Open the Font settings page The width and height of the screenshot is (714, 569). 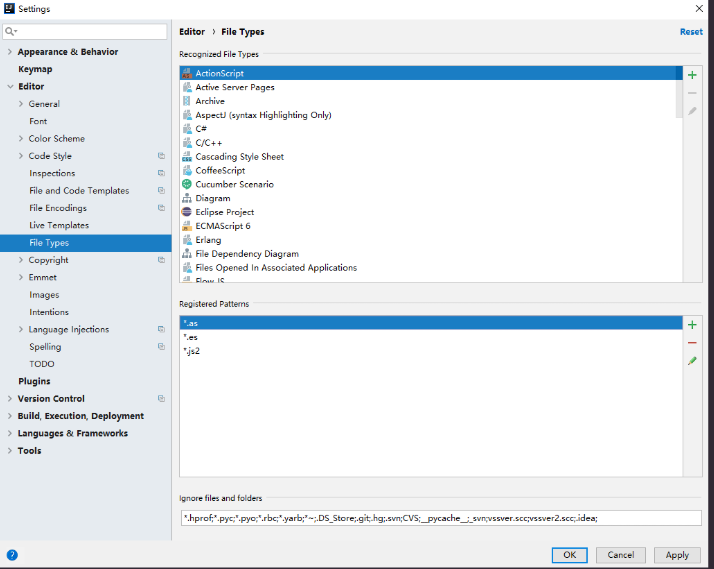coord(38,121)
